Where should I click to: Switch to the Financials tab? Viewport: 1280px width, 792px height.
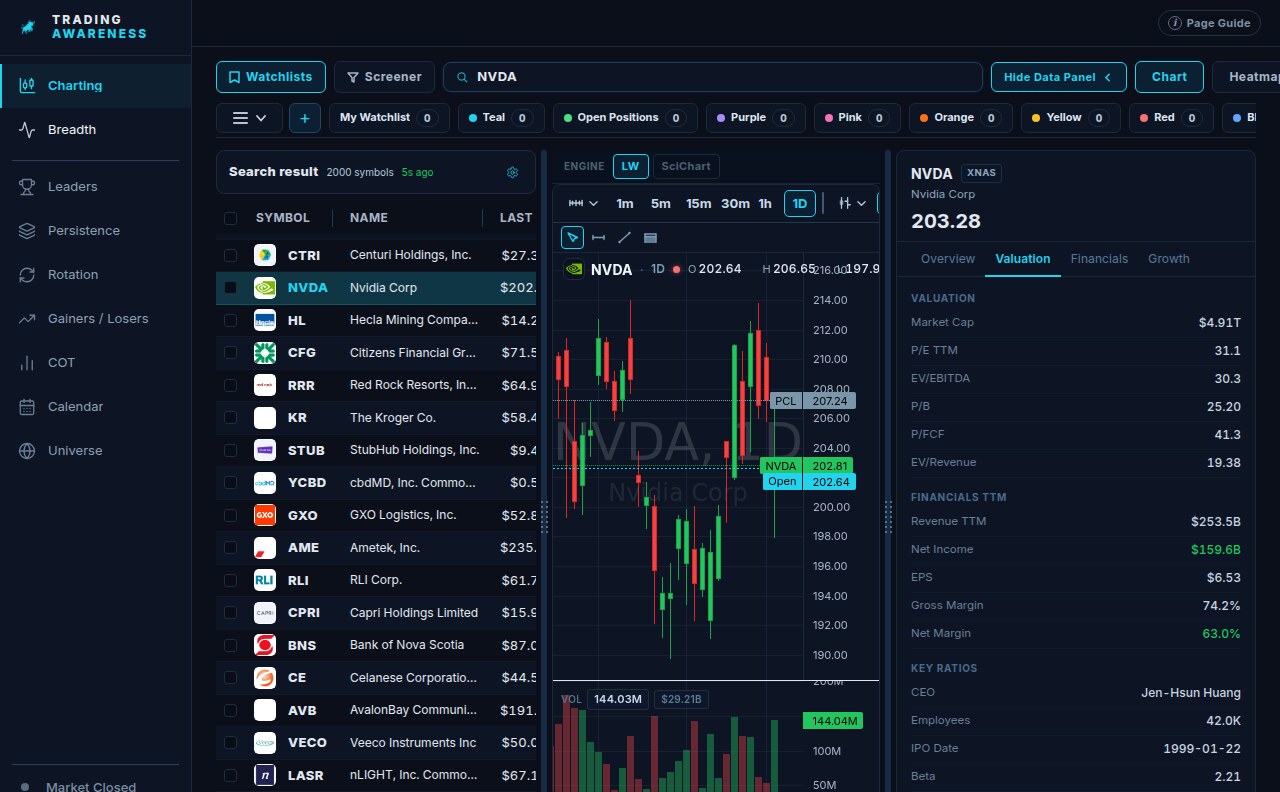pos(1099,259)
